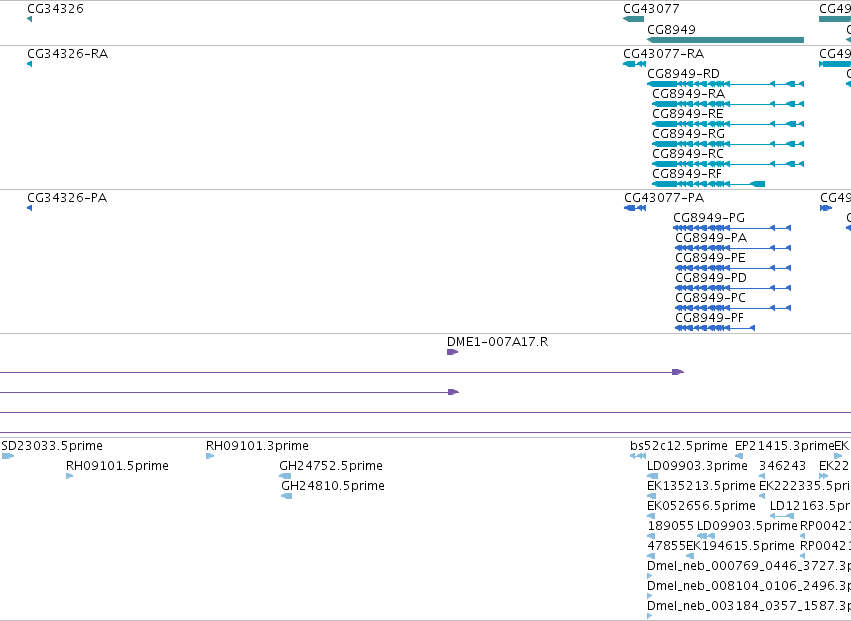Select the Dmel_neb_000769_0446_3727 label

coord(749,567)
